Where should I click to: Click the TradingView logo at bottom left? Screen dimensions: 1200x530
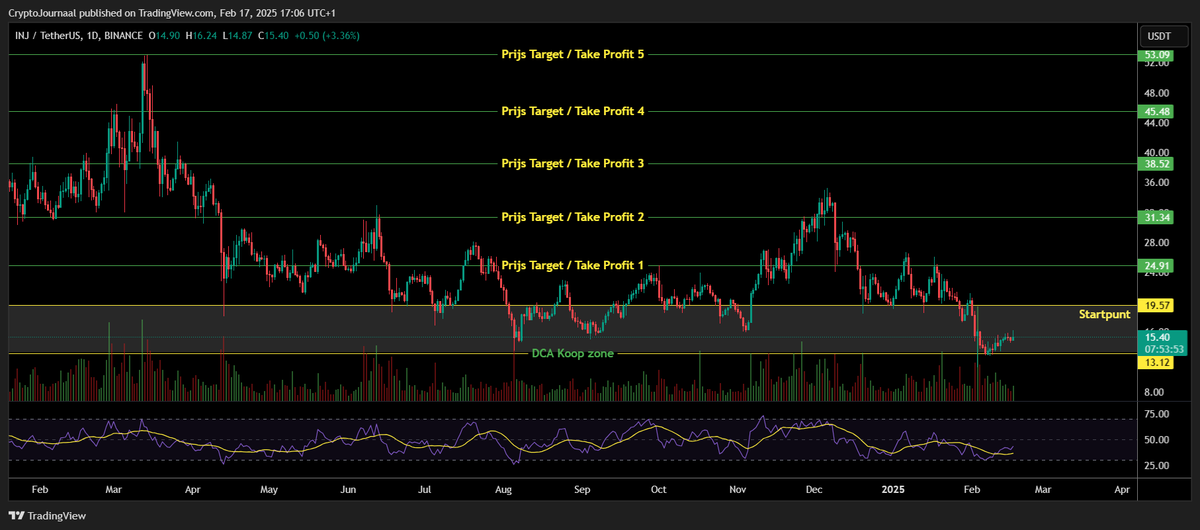click(46, 516)
